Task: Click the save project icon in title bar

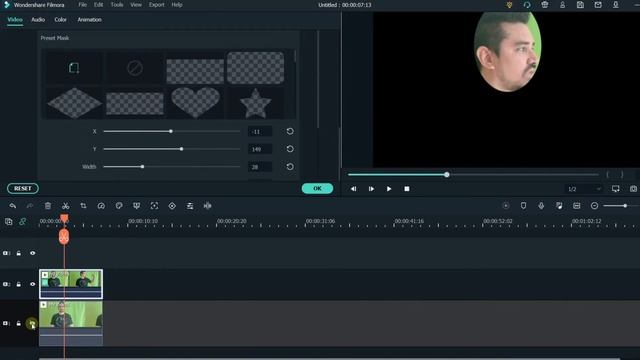Action: tap(580, 5)
